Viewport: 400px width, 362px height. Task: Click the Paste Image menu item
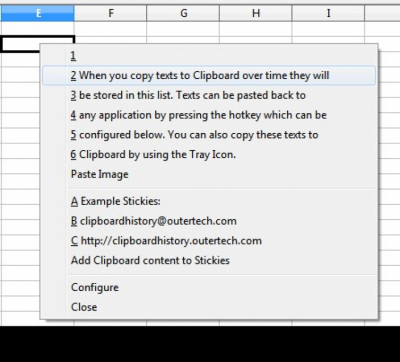point(209,174)
